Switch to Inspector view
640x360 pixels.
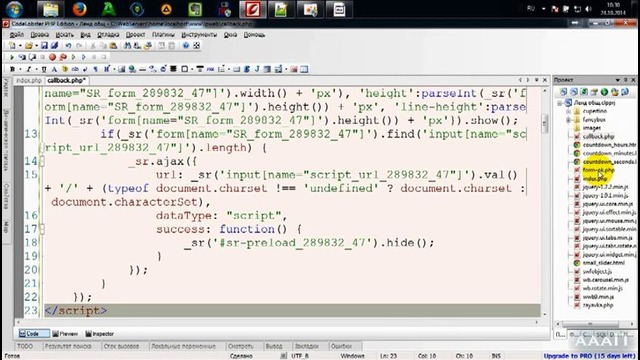99,334
